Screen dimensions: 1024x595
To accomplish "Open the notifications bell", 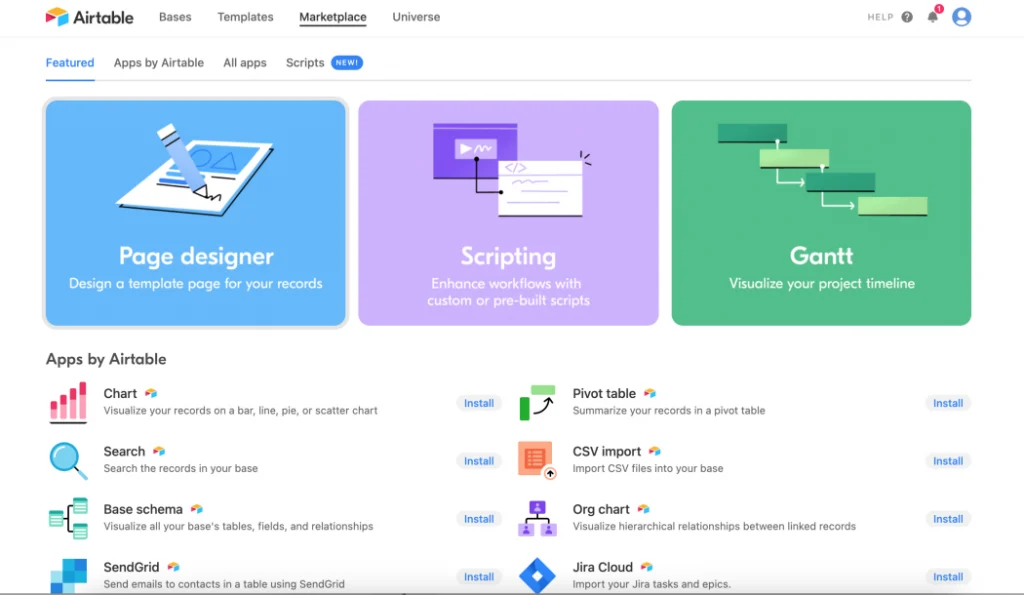I will 933,17.
